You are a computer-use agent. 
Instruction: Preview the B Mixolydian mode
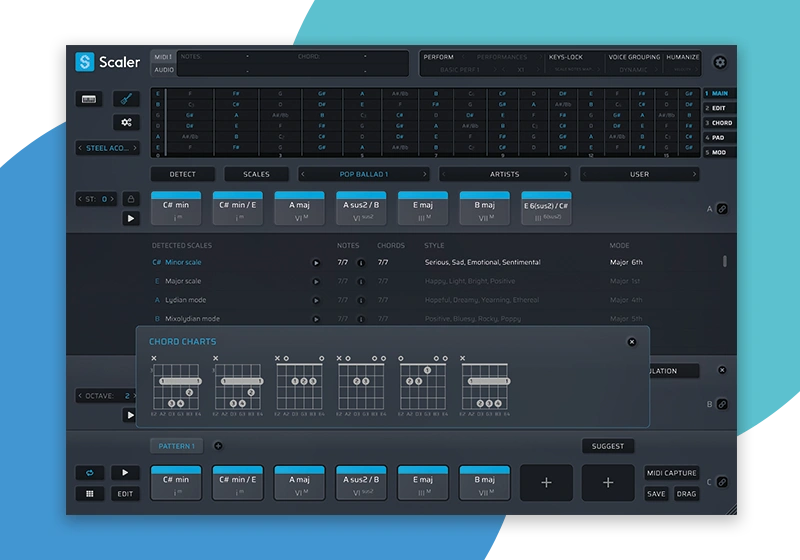coord(316,319)
